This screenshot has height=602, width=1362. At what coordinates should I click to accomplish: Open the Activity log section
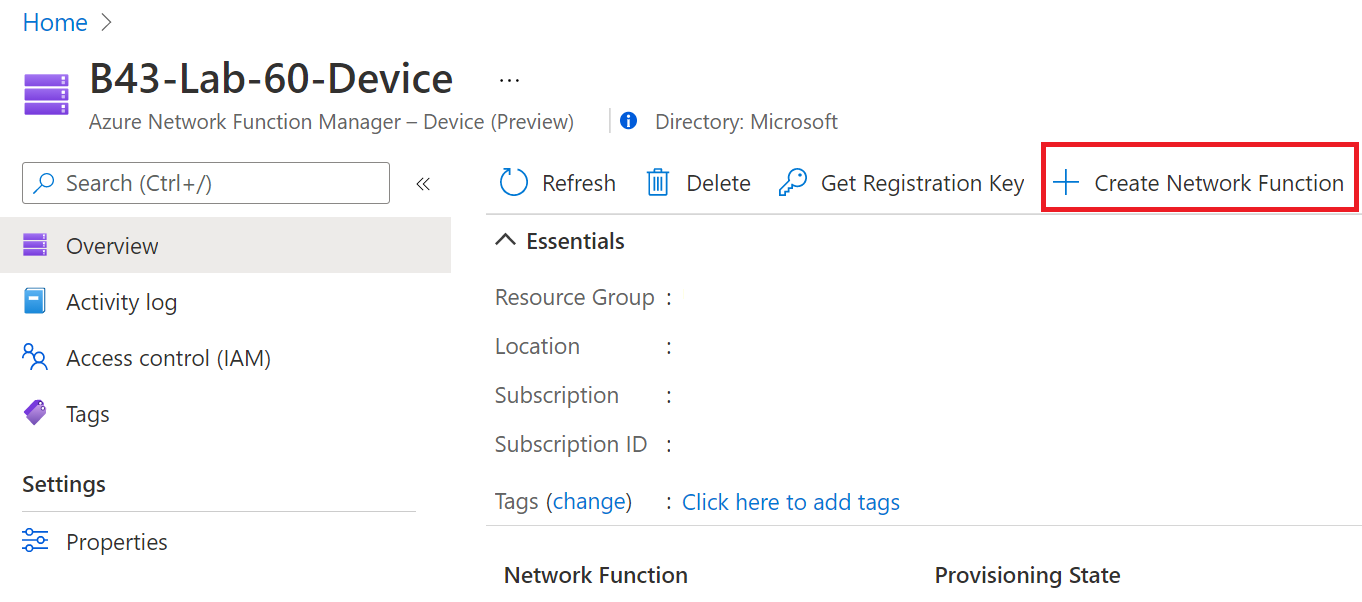(120, 301)
